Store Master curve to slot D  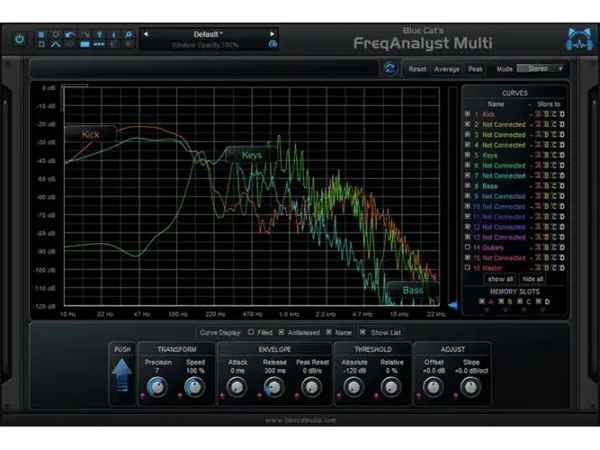point(562,268)
